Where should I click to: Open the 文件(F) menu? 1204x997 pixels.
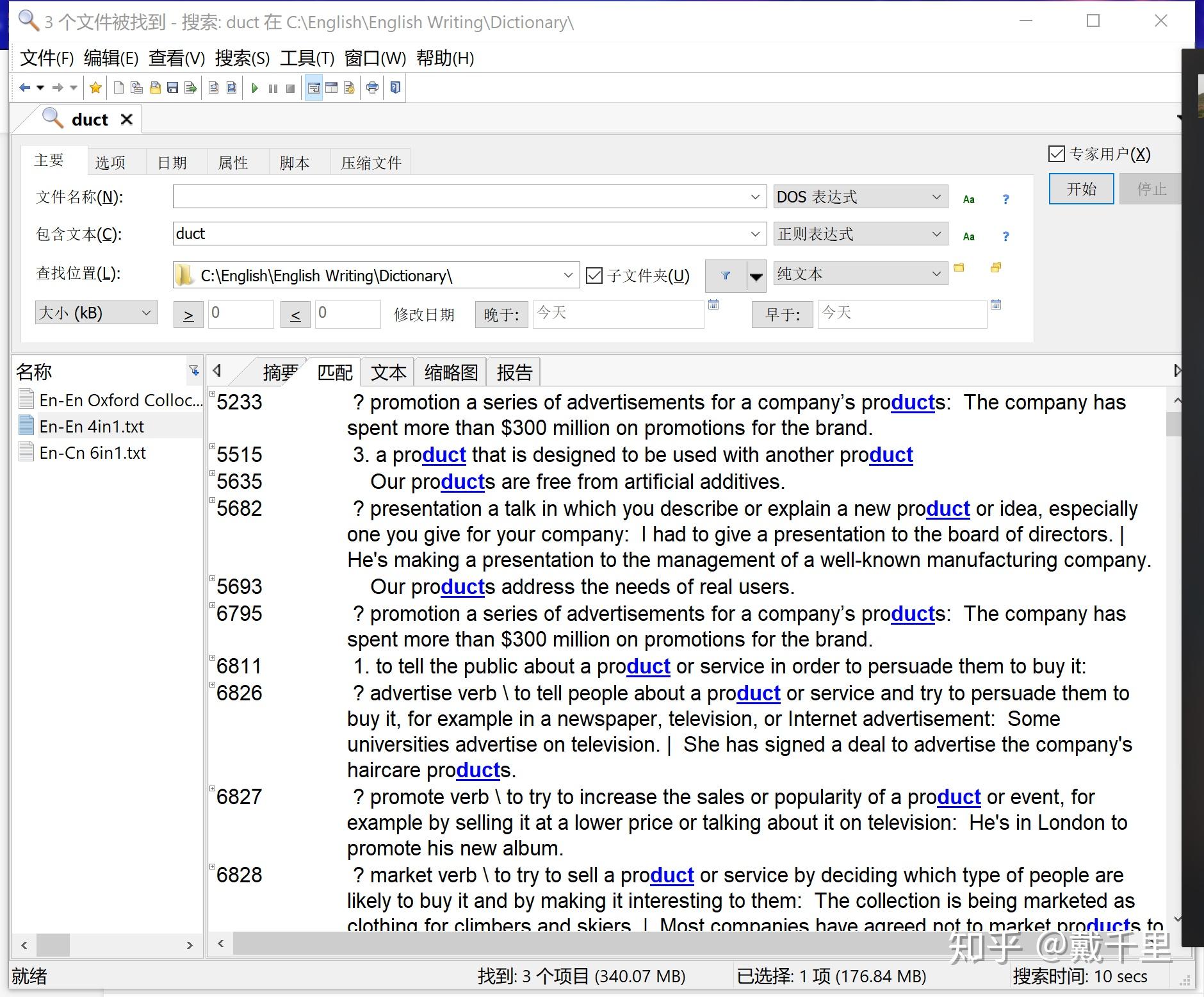(x=47, y=58)
